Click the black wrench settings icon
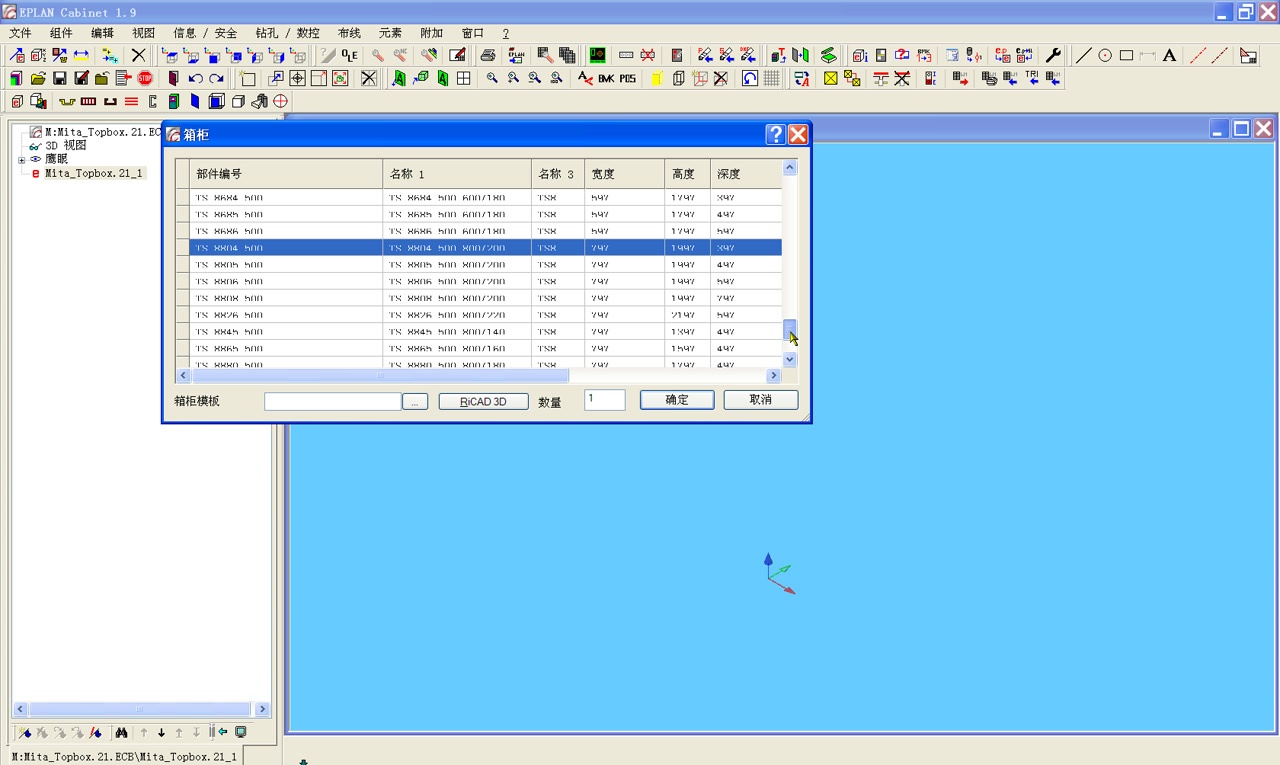 [x=1053, y=56]
